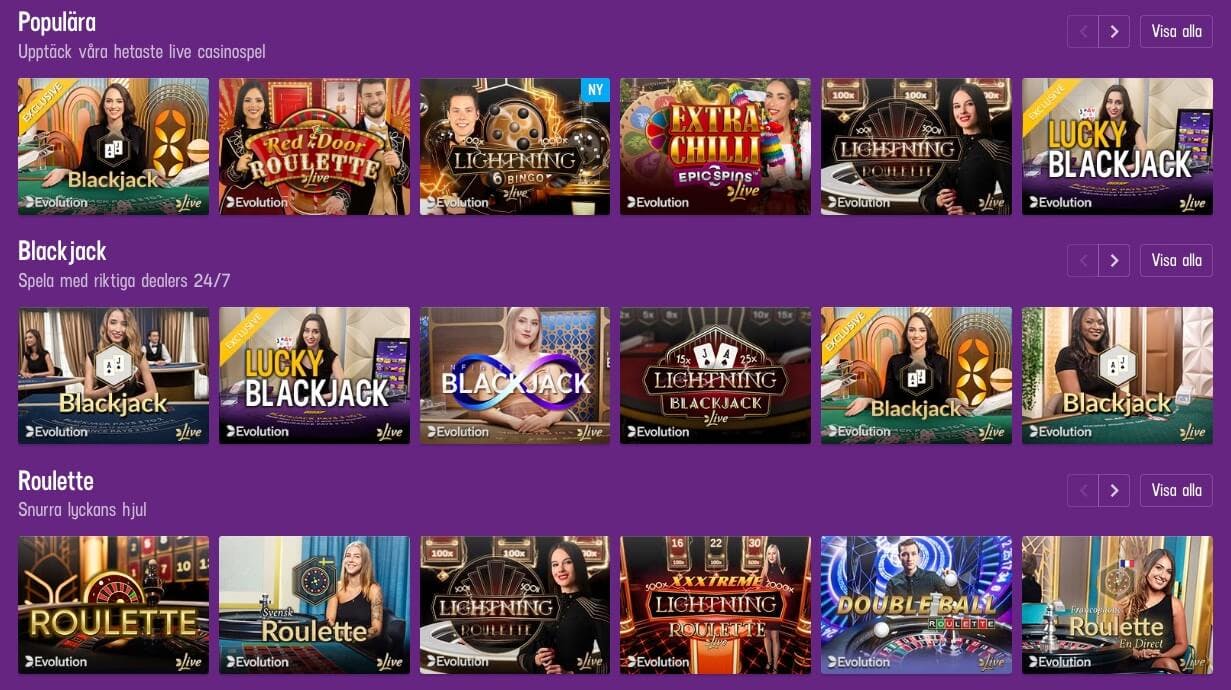
Task: Click Visa alla in the Populära section
Action: point(1176,31)
